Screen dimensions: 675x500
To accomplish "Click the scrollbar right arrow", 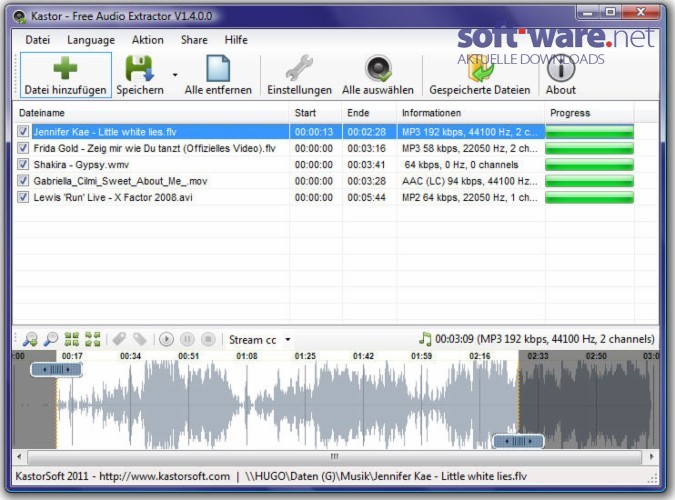I will point(651,456).
